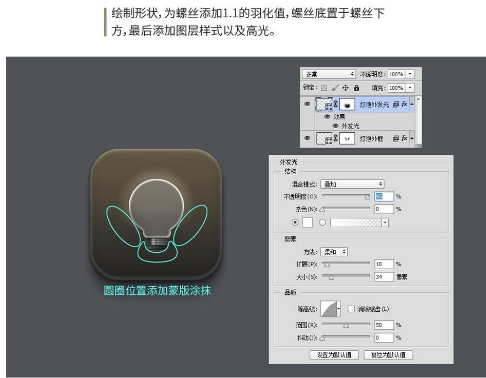Hide the 灯泡外发光 layer

[x=307, y=104]
